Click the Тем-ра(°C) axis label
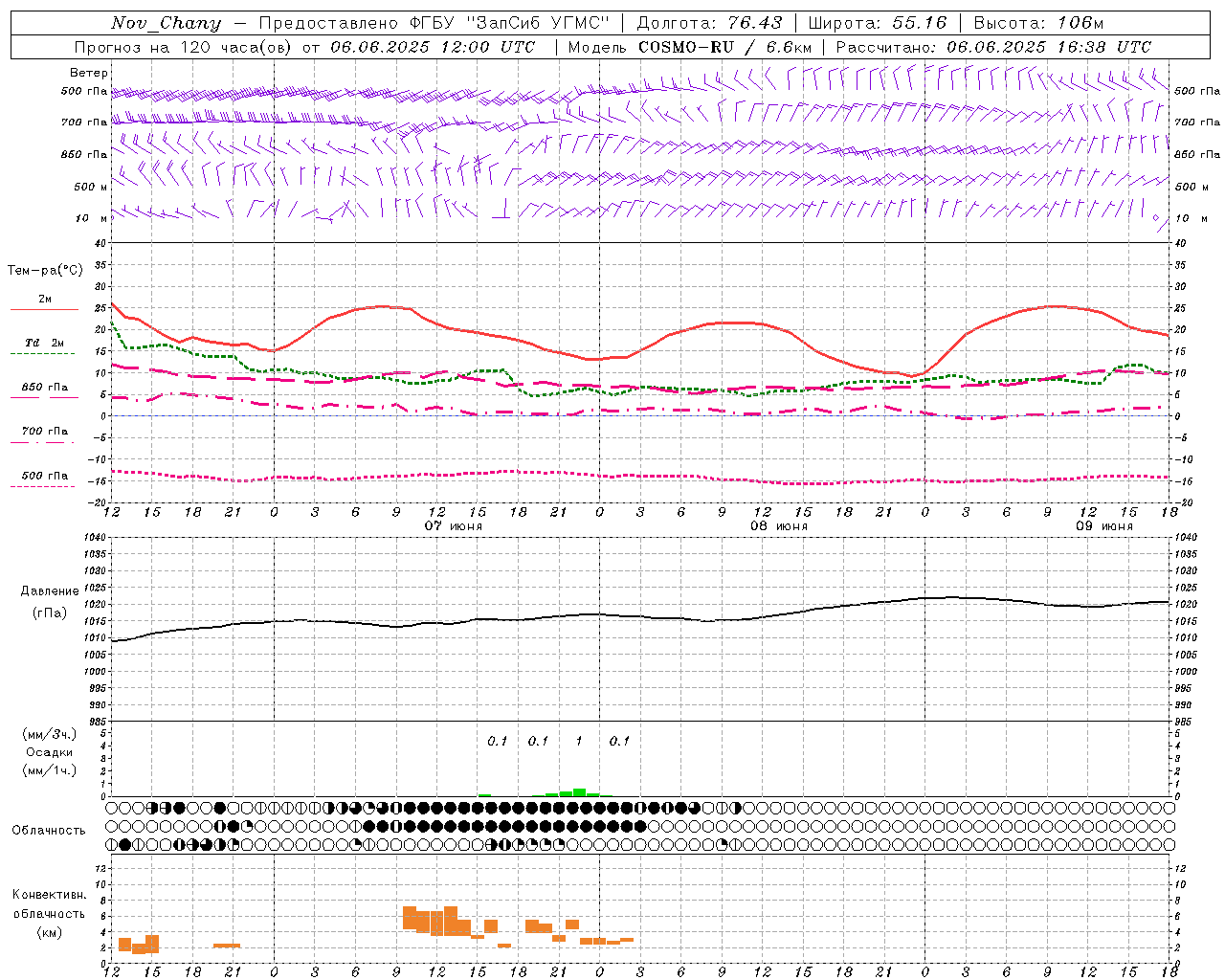The width and height of the screenshot is (1225, 980). [45, 271]
